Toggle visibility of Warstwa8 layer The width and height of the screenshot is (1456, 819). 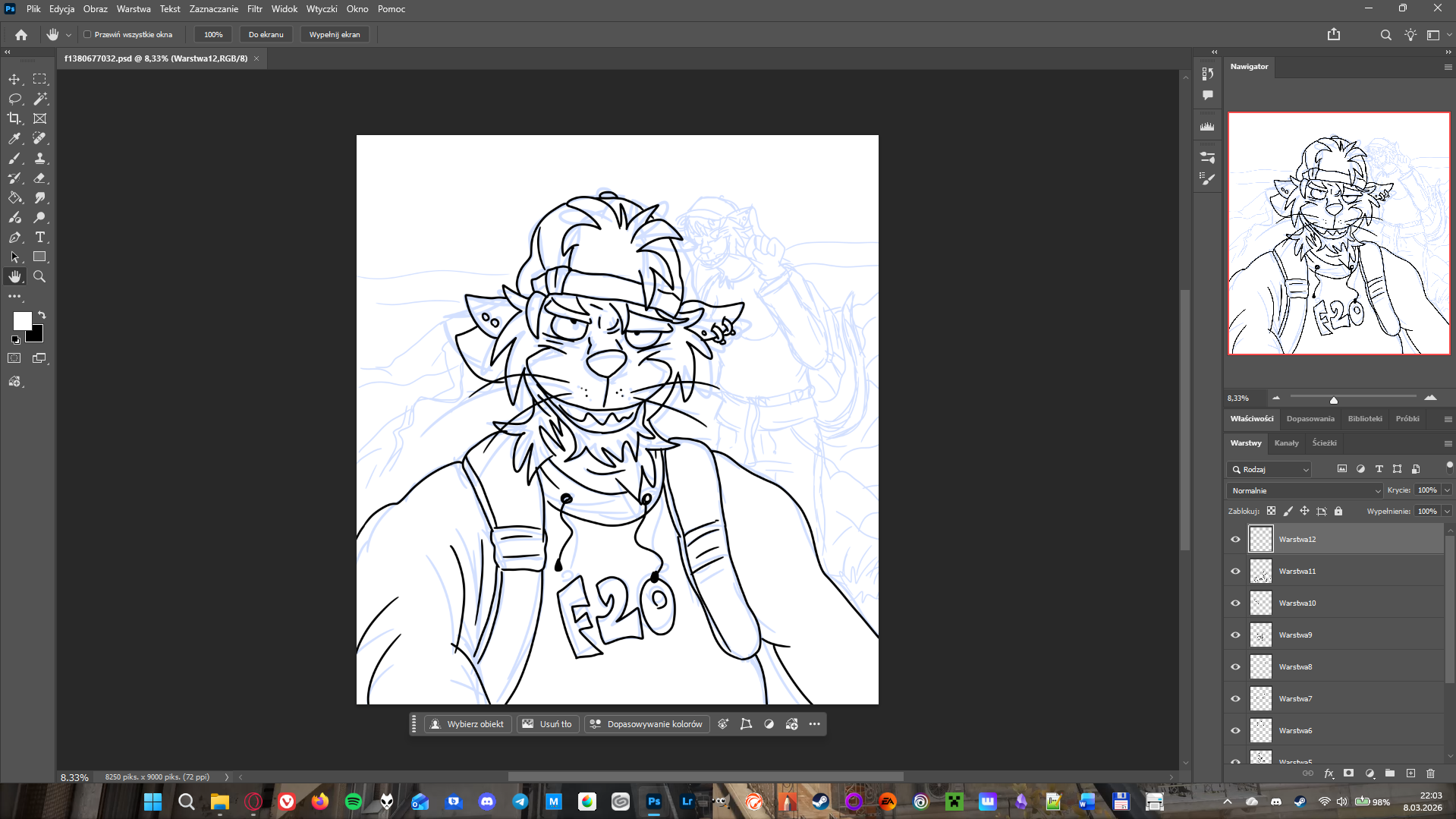(x=1235, y=666)
